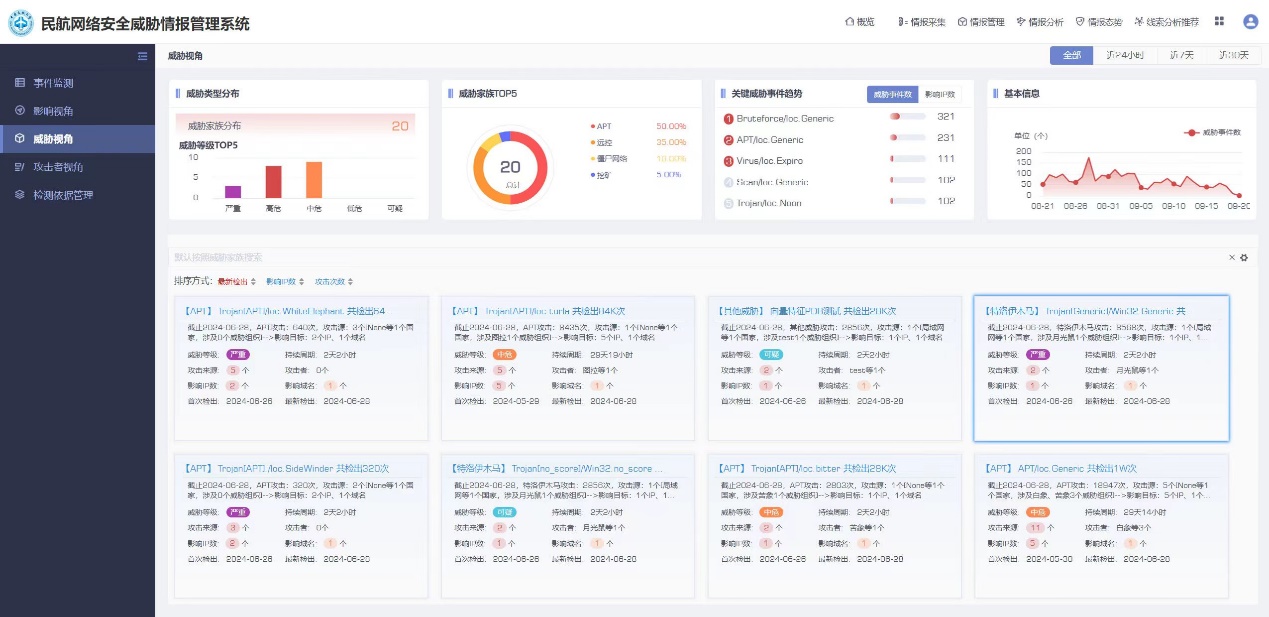Open 检测依据管理 in the sidebar
1269x617 pixels.
(63, 195)
